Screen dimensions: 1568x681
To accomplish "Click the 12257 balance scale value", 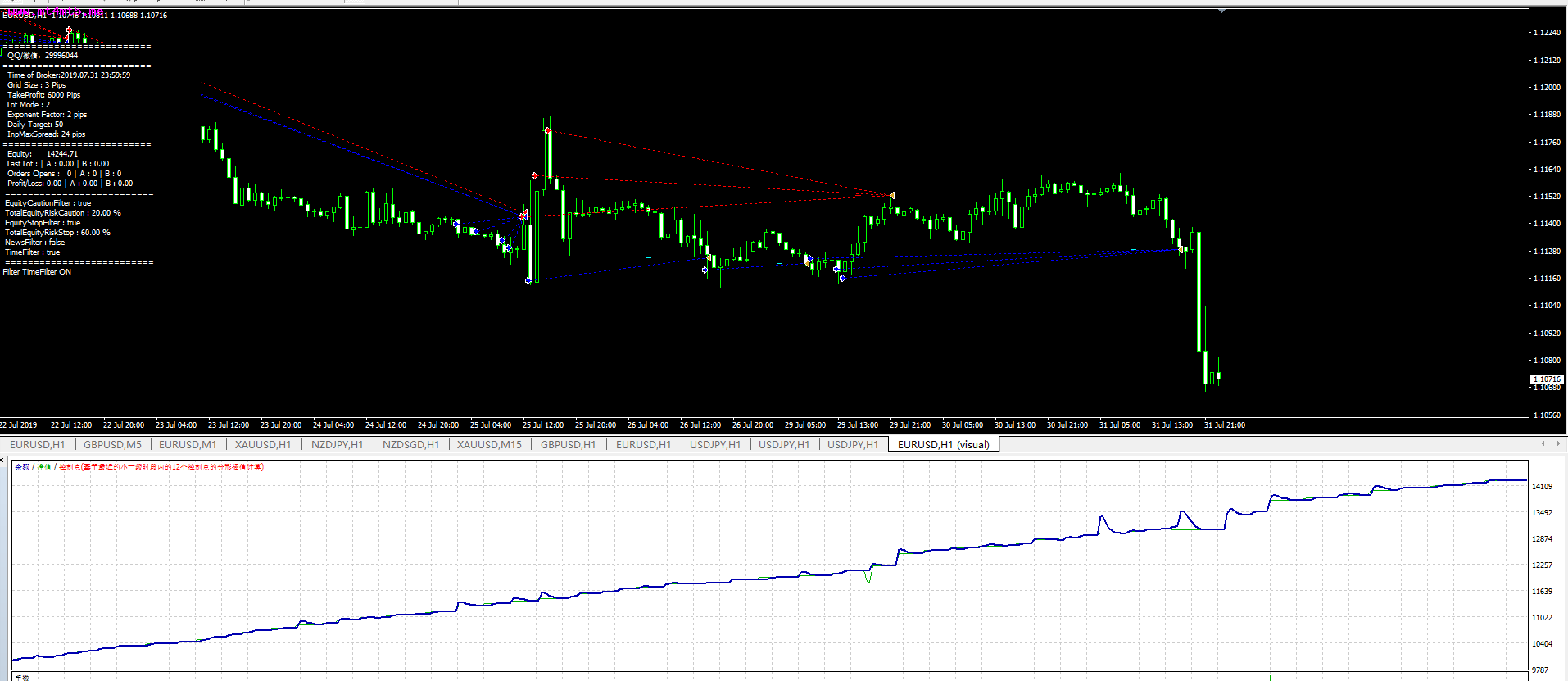I will [1542, 565].
